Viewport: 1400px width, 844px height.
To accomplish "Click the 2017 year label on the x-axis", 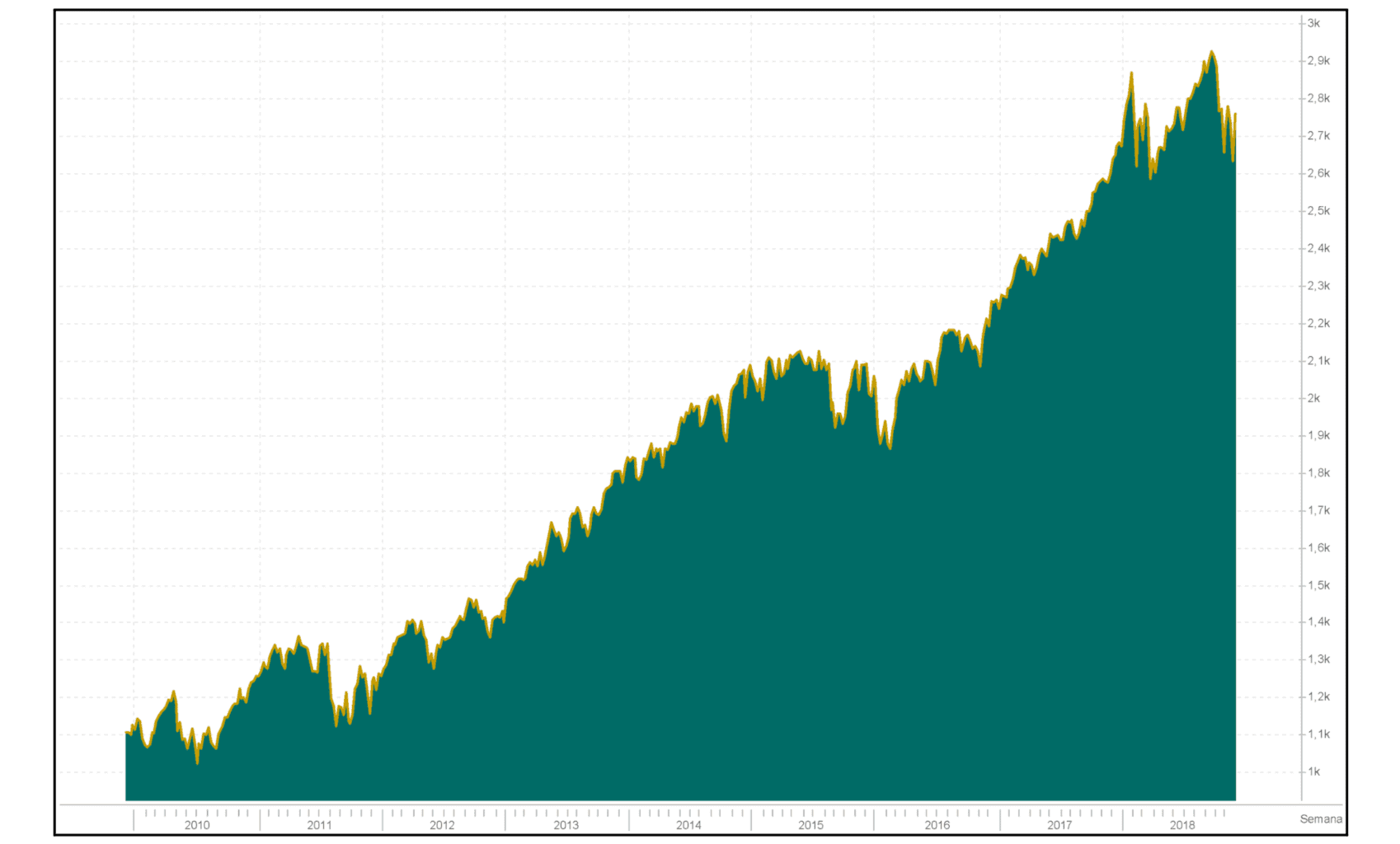I will [1059, 825].
